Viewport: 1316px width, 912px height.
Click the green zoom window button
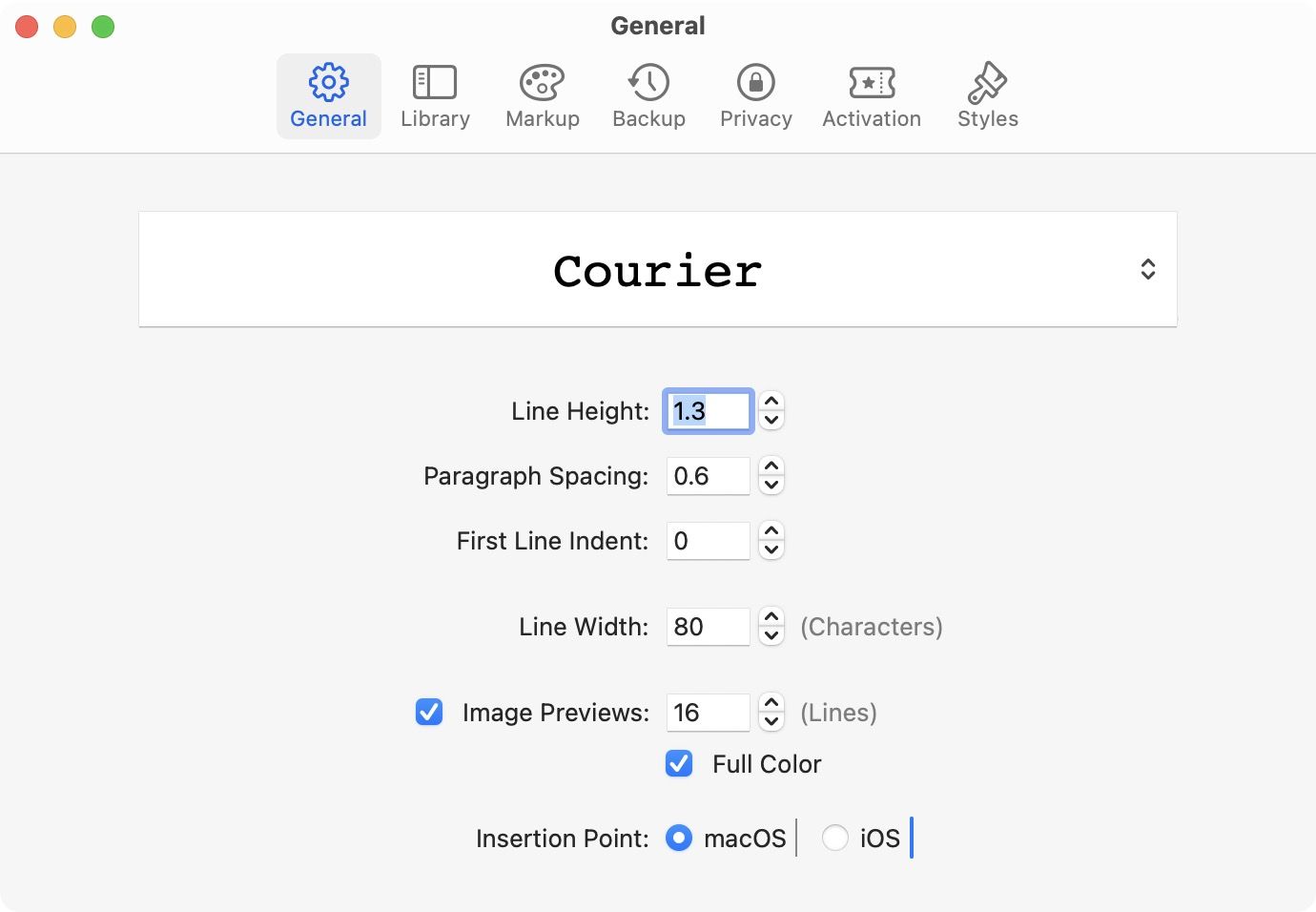[103, 27]
